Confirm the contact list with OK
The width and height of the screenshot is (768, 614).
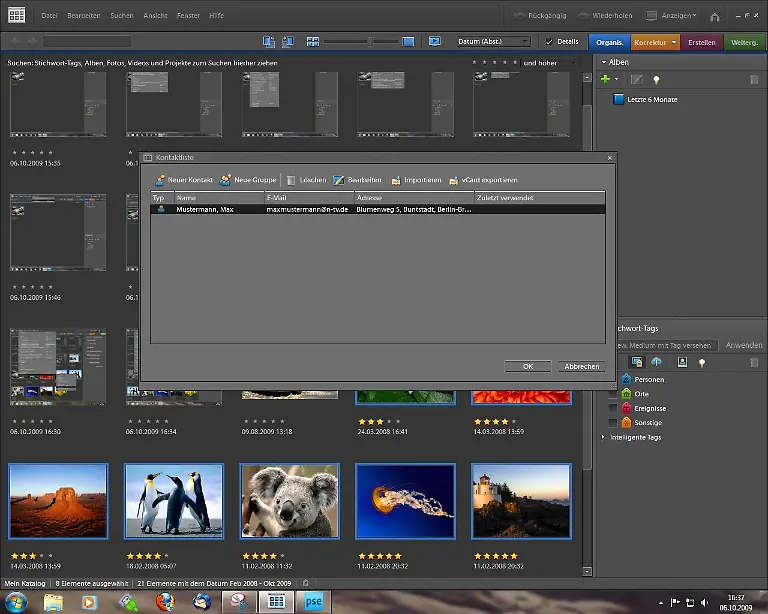(528, 366)
